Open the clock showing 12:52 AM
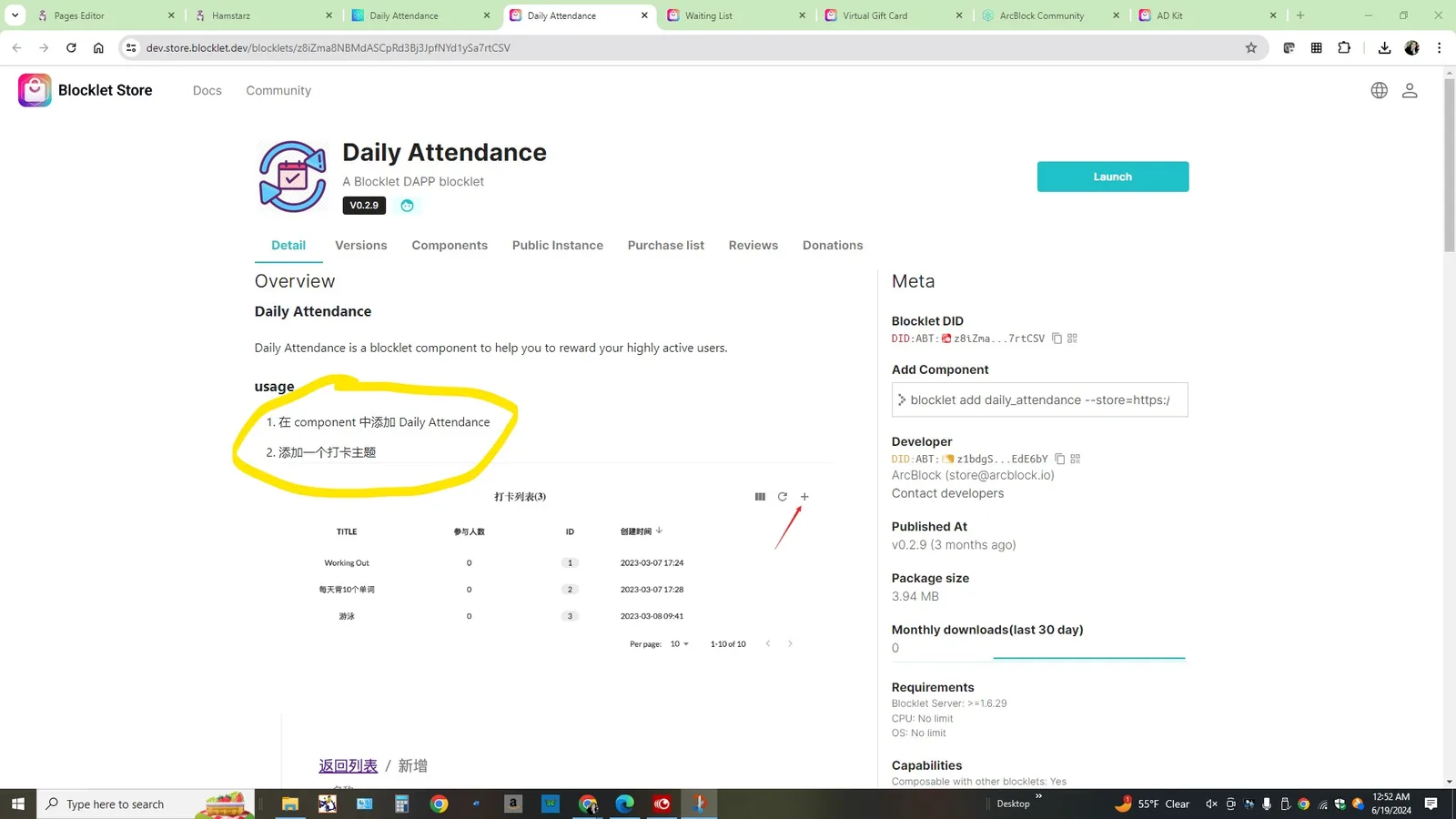Image resolution: width=1456 pixels, height=819 pixels. click(x=1391, y=804)
